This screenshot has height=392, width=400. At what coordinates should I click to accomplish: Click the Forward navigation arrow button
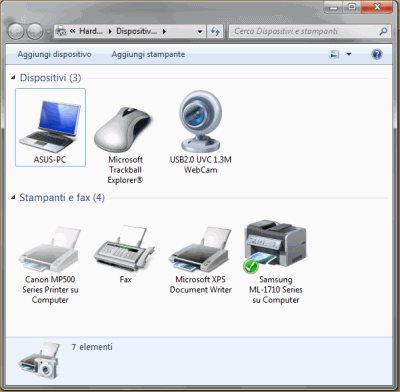pos(35,32)
